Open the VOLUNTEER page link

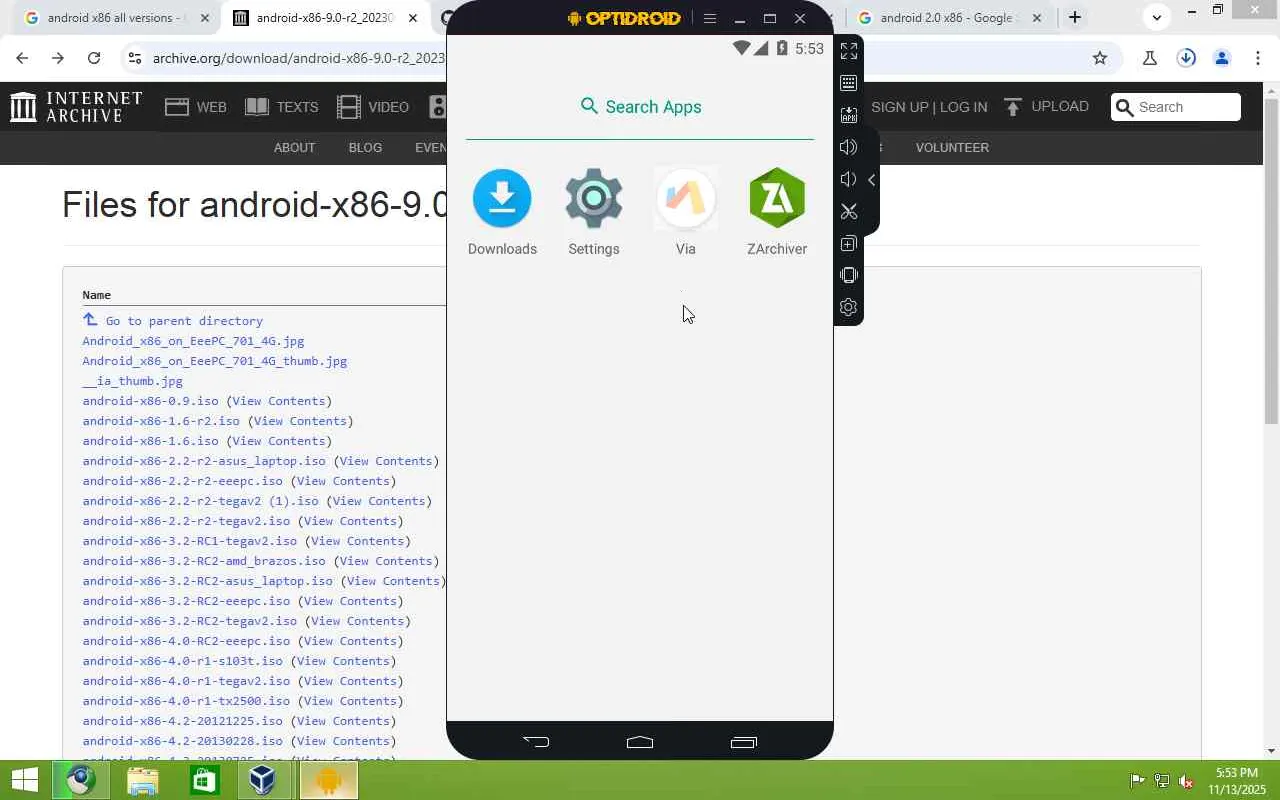coord(952,147)
